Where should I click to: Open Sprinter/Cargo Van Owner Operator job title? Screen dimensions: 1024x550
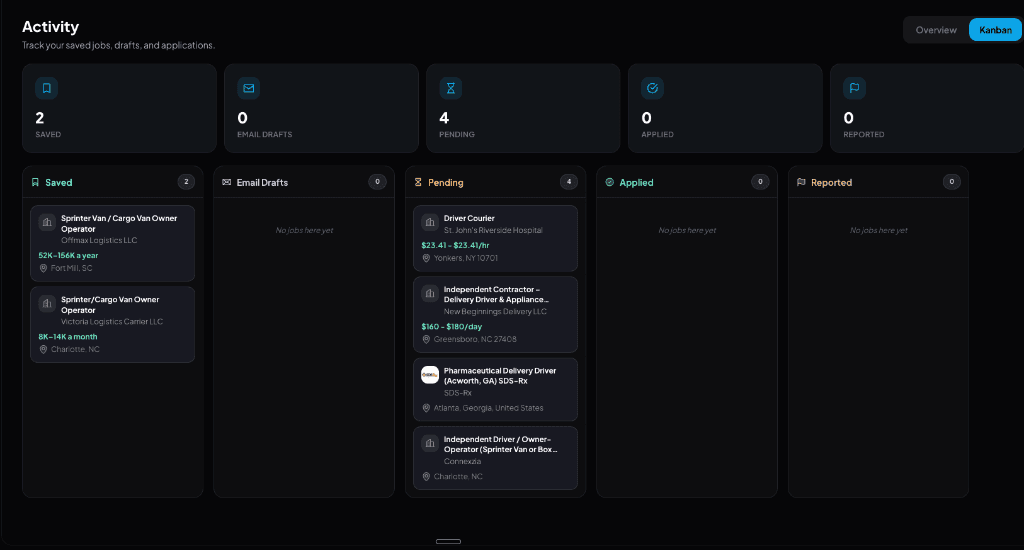point(110,304)
